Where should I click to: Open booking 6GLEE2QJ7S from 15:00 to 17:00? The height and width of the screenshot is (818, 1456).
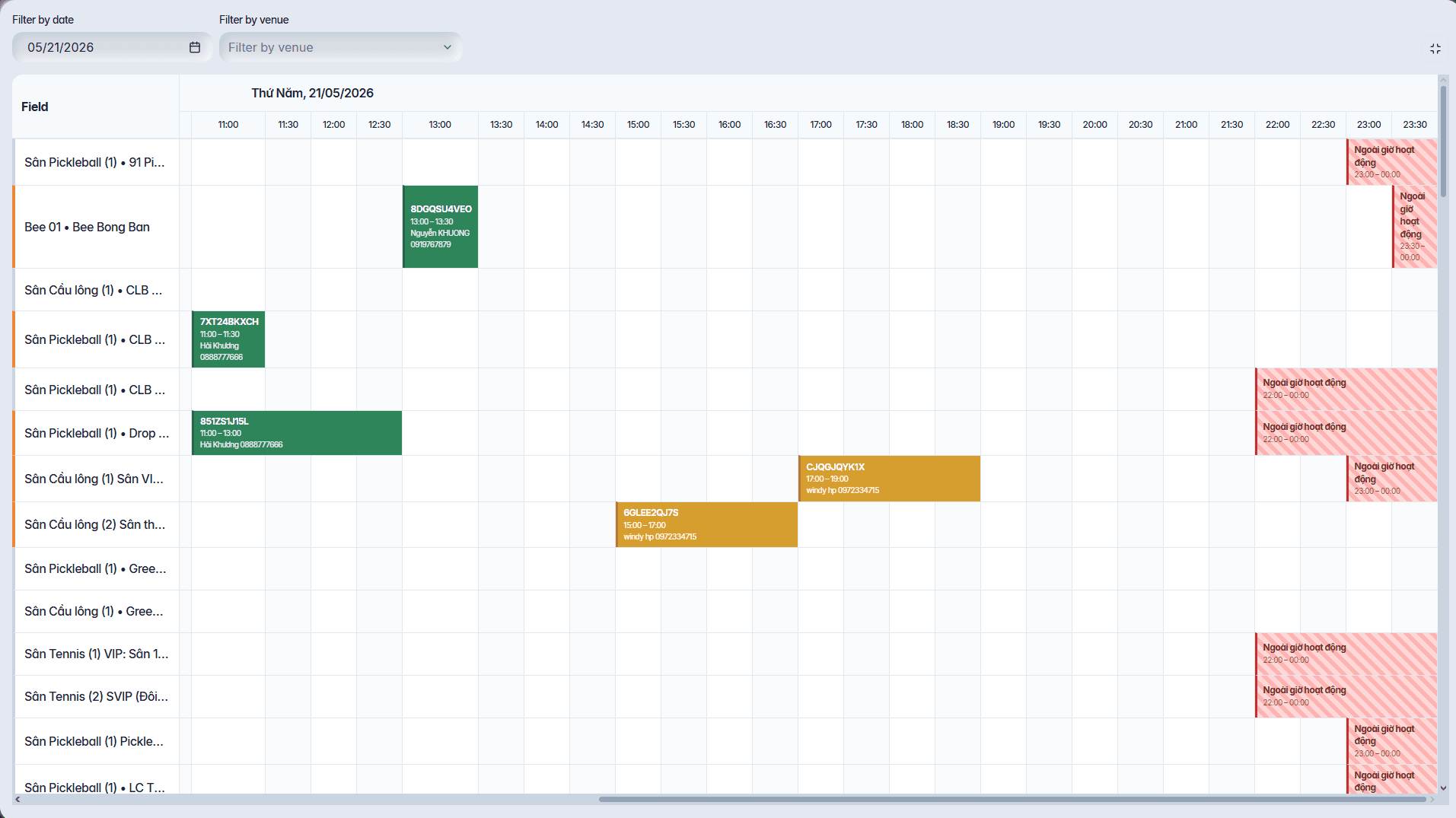pos(706,524)
